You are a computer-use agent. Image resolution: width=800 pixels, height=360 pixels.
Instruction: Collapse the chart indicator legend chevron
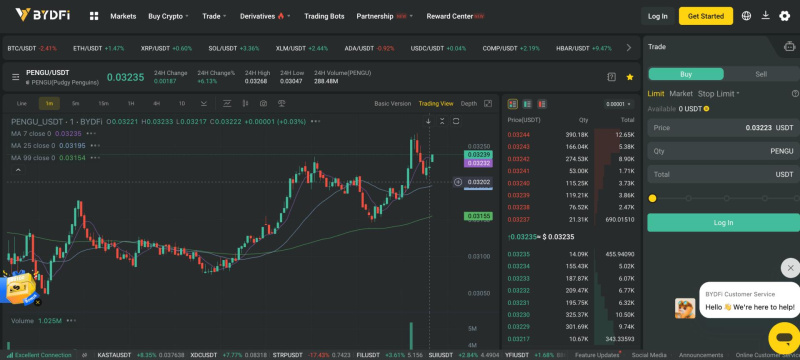pos(18,170)
